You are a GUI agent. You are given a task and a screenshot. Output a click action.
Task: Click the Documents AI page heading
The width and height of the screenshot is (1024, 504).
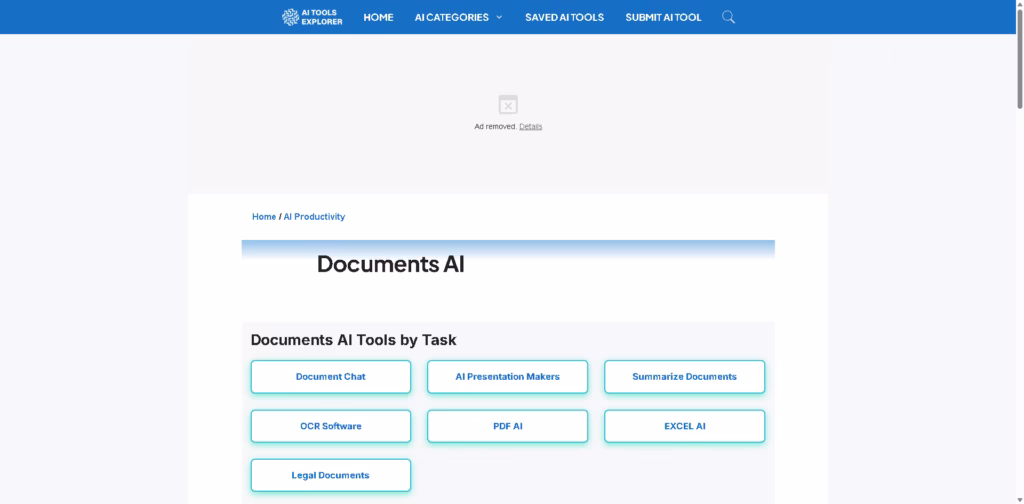click(x=391, y=264)
